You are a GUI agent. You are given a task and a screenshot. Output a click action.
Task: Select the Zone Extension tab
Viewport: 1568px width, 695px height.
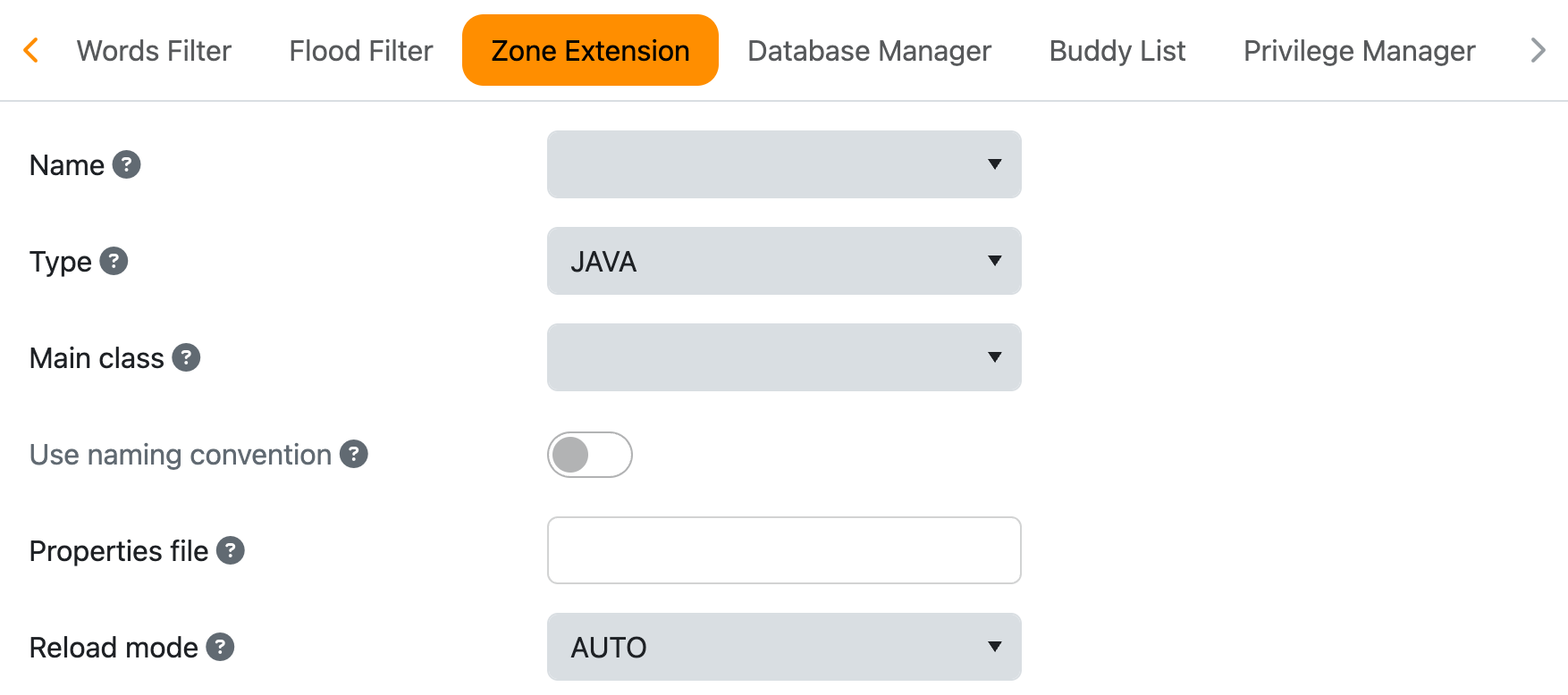pos(589,50)
